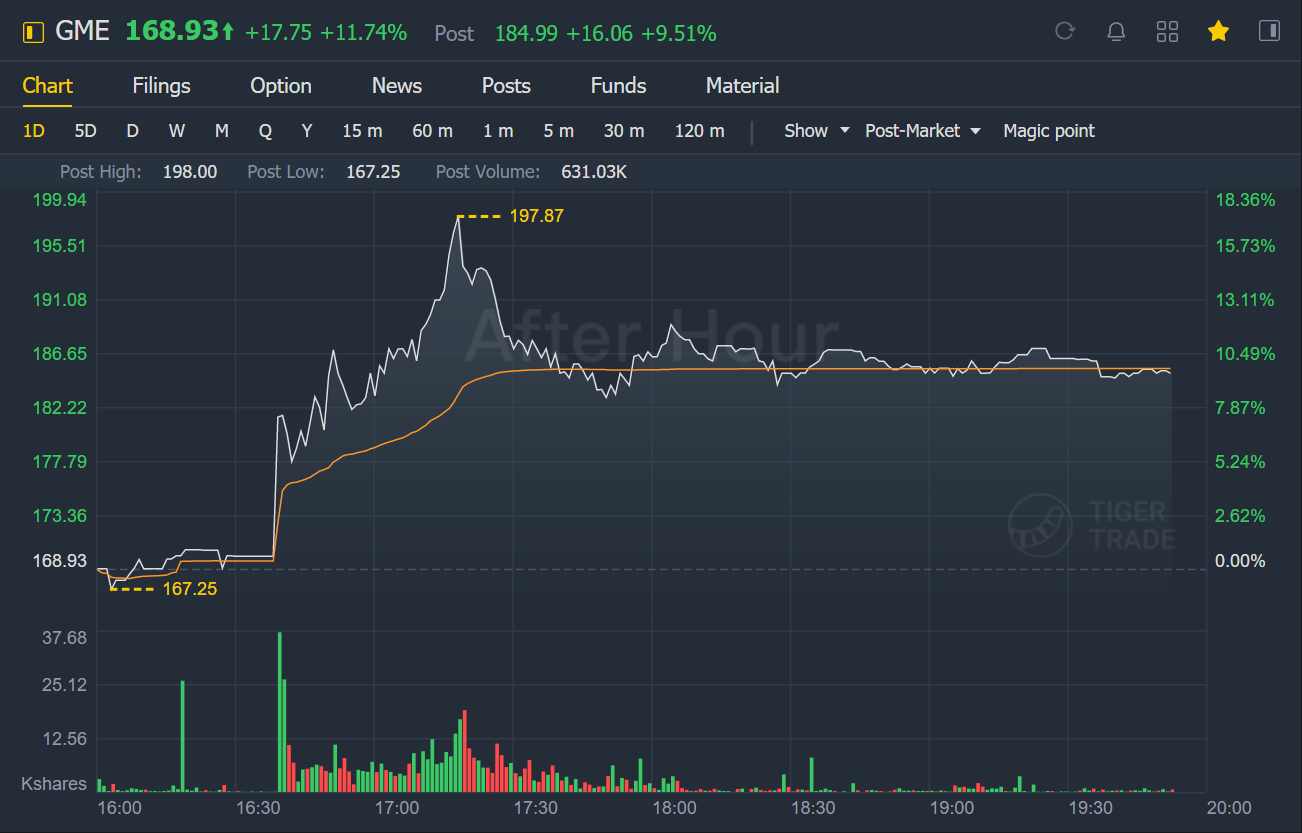Click the 199.94 price axis label
1302x833 pixels.
point(60,200)
